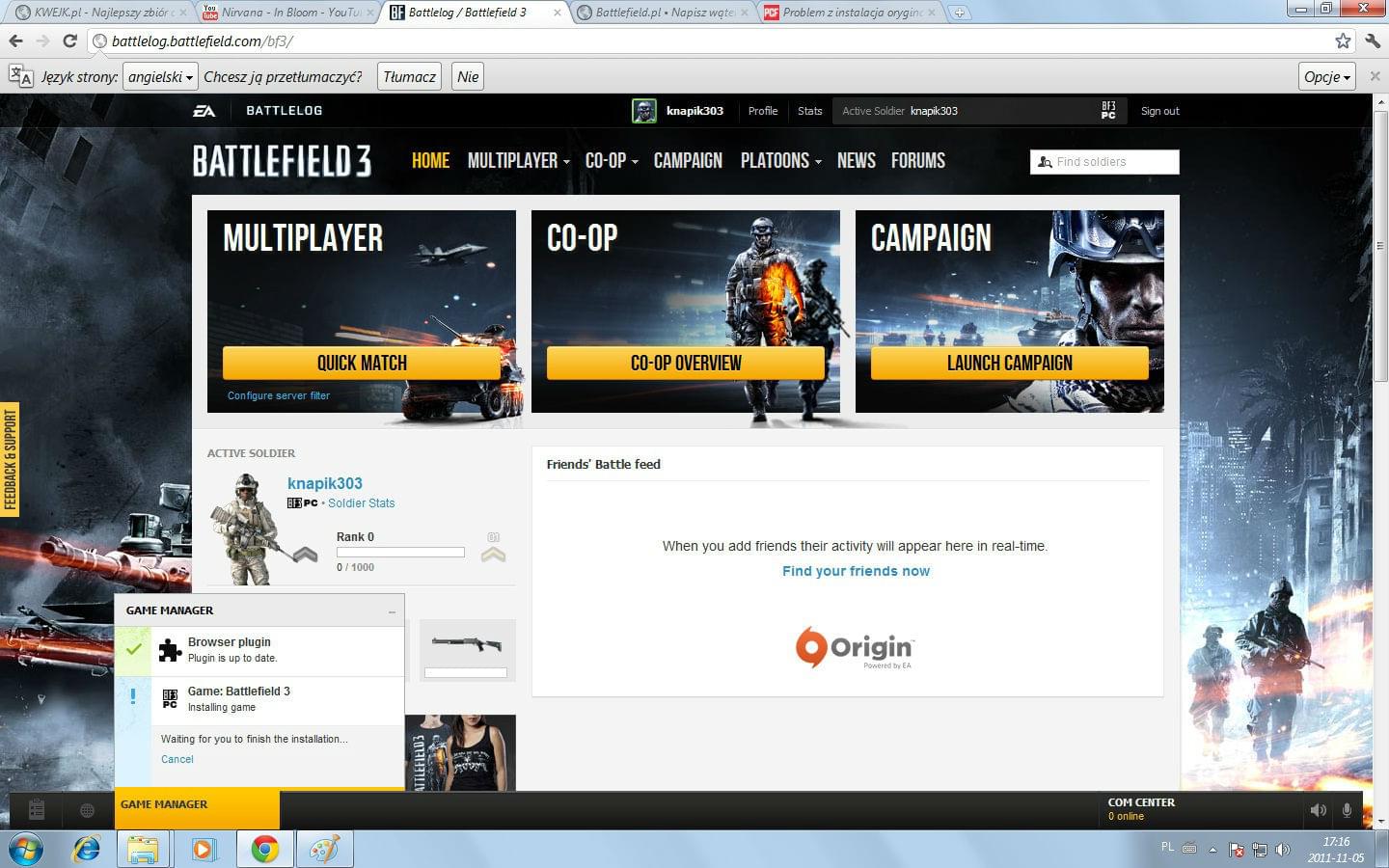The width and height of the screenshot is (1389, 868).
Task: Toggle the Com Center microphone icon
Action: 1347,810
